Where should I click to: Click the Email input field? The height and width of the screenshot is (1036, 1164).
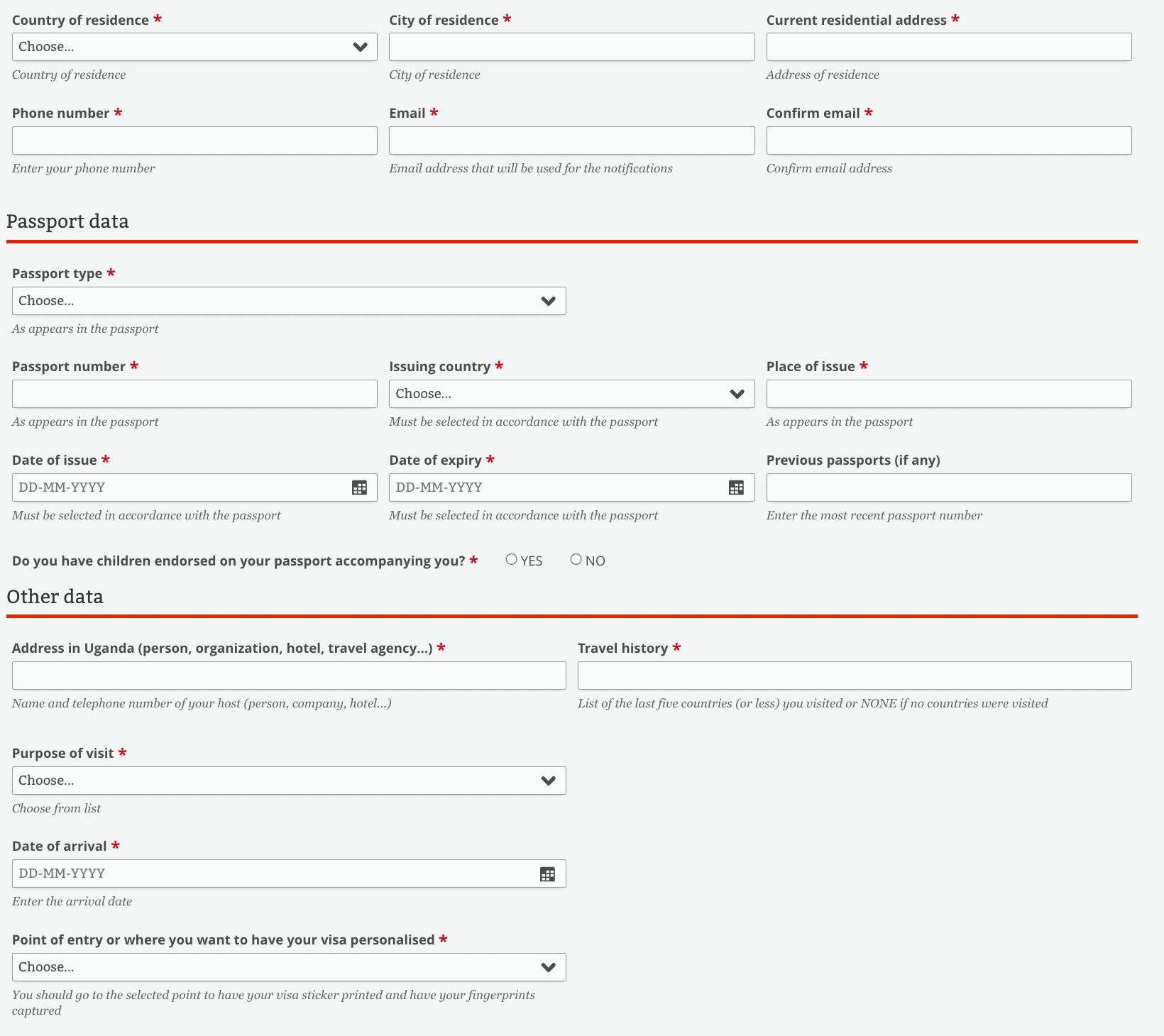[x=571, y=140]
